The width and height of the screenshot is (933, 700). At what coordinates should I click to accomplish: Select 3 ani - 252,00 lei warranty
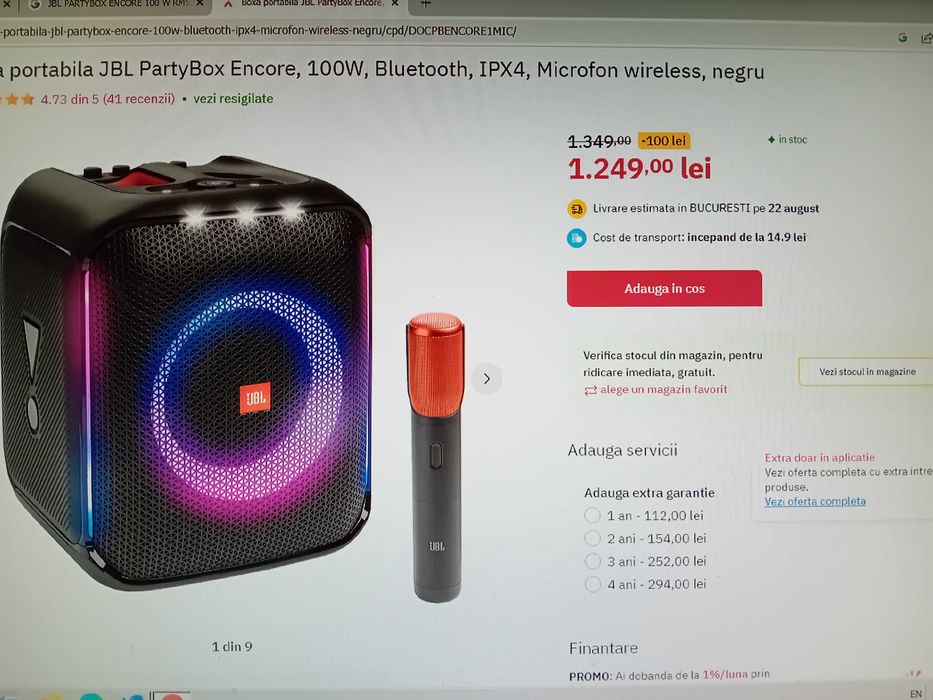tap(592, 561)
